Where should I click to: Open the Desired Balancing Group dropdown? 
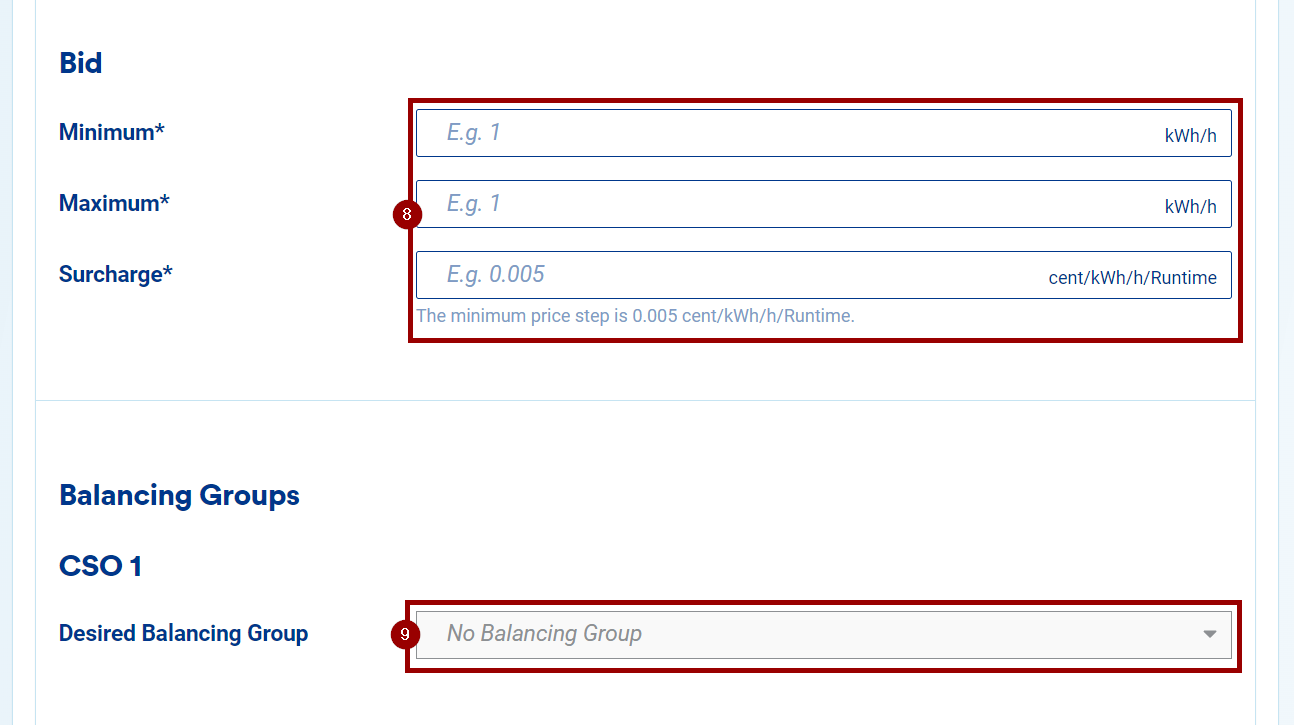pos(800,634)
